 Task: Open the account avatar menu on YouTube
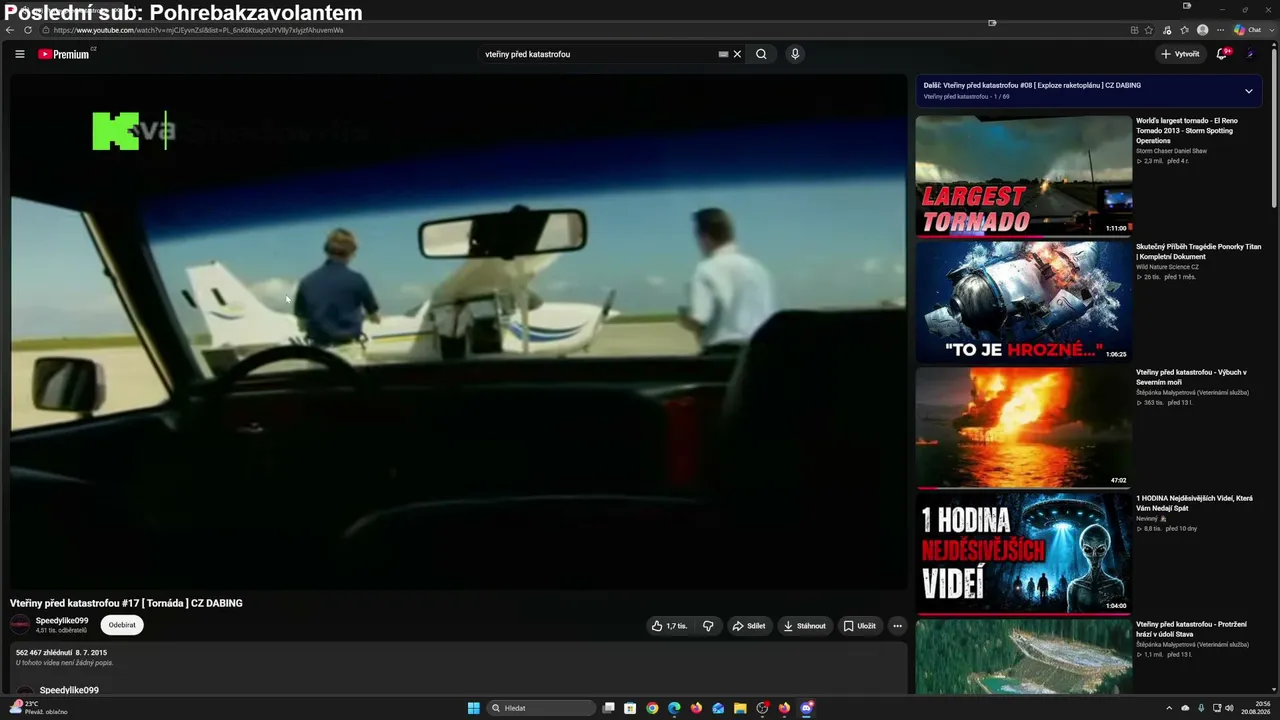click(1250, 54)
